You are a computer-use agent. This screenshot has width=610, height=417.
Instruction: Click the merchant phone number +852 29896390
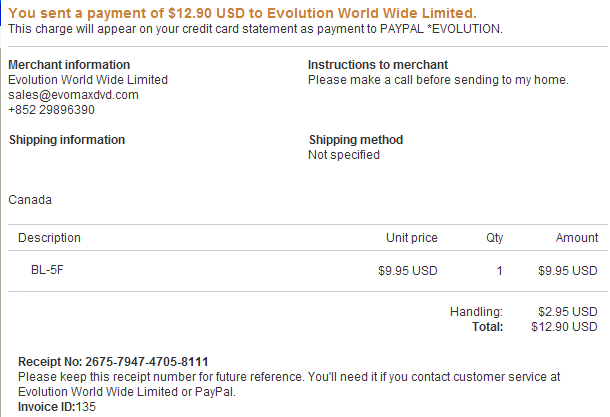tap(52, 110)
